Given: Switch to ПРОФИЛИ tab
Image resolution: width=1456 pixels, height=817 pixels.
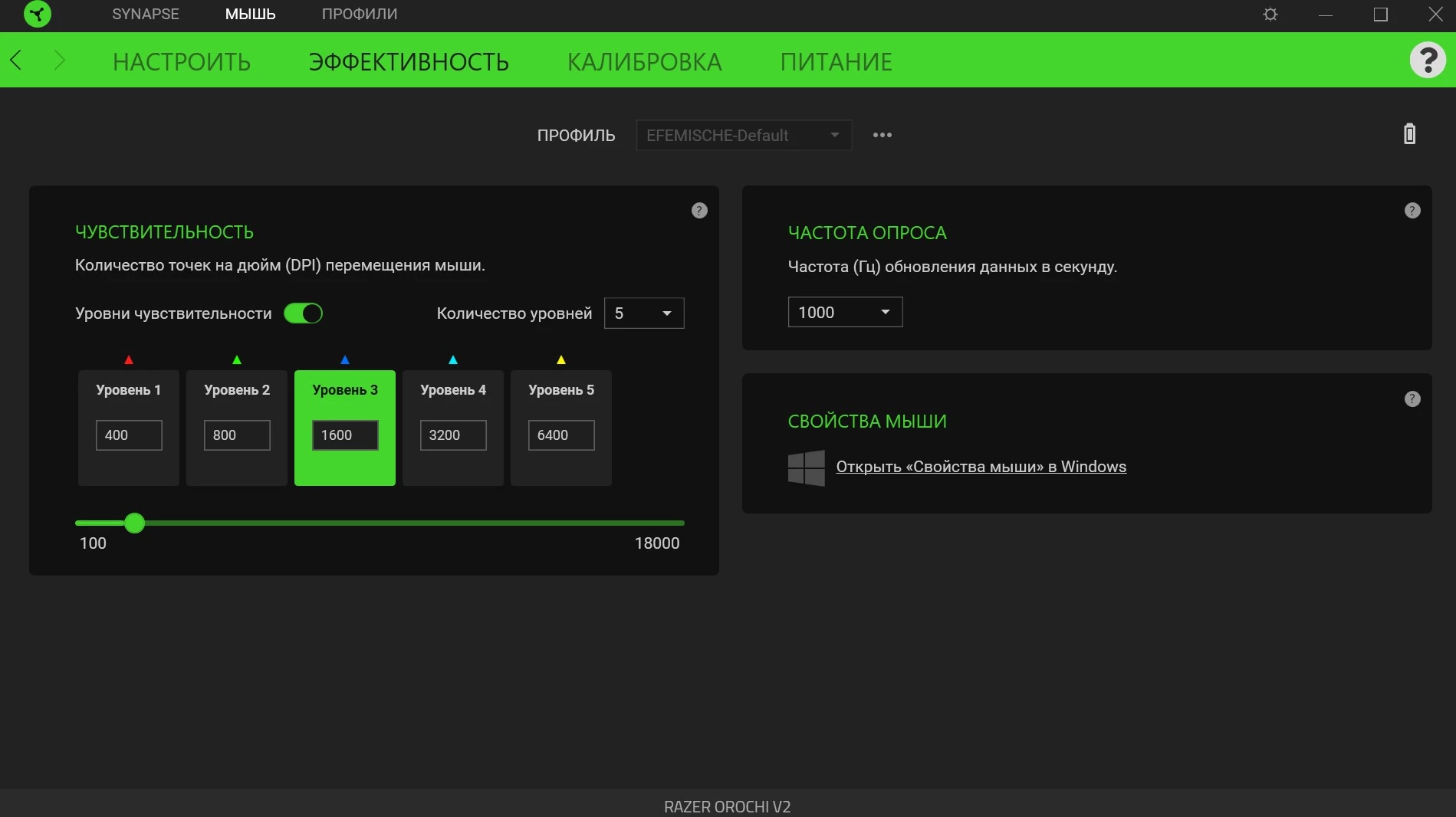Looking at the screenshot, I should pyautogui.click(x=360, y=14).
